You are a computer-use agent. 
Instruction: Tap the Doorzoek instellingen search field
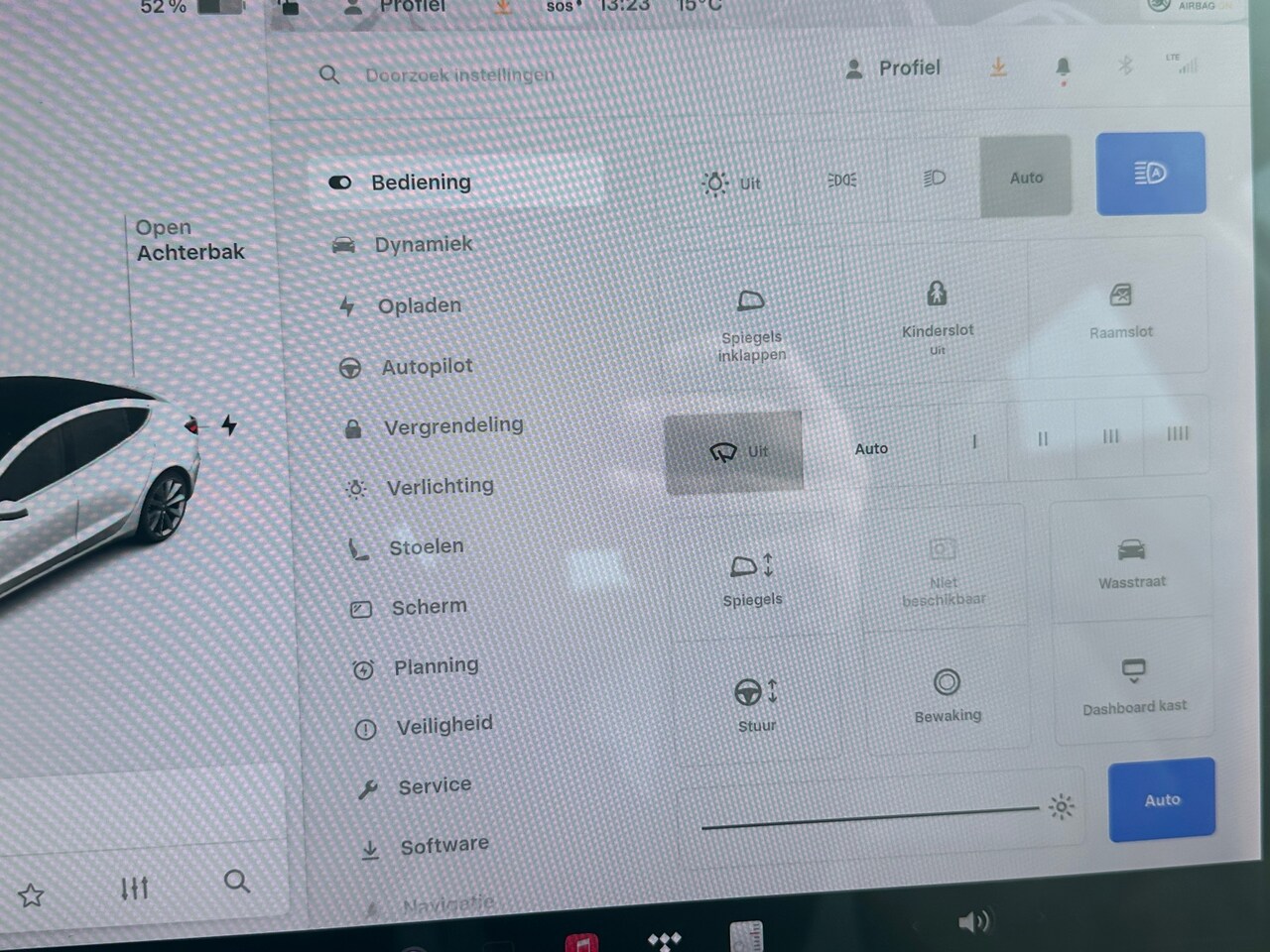(x=459, y=75)
